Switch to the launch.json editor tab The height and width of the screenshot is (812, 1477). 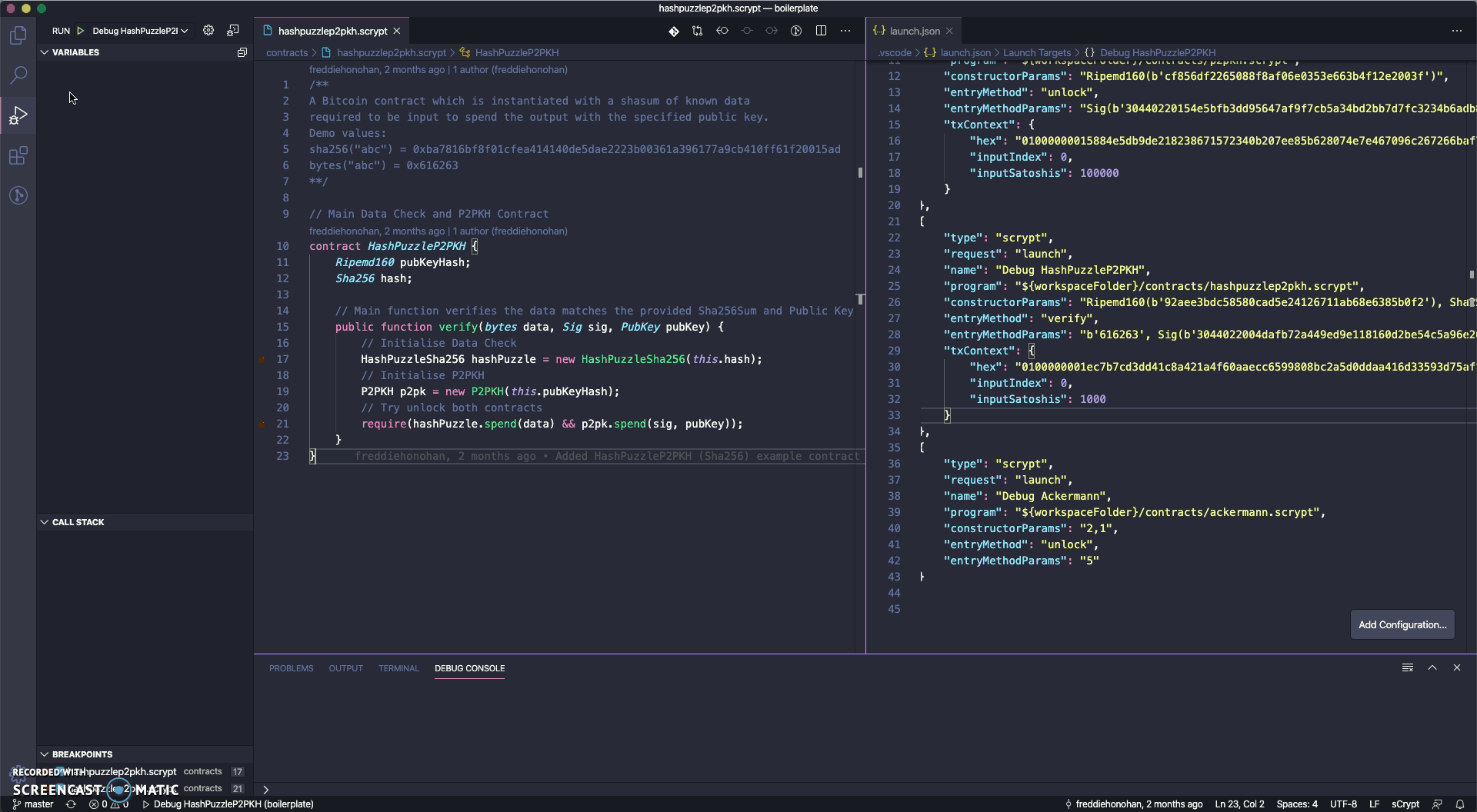[914, 31]
